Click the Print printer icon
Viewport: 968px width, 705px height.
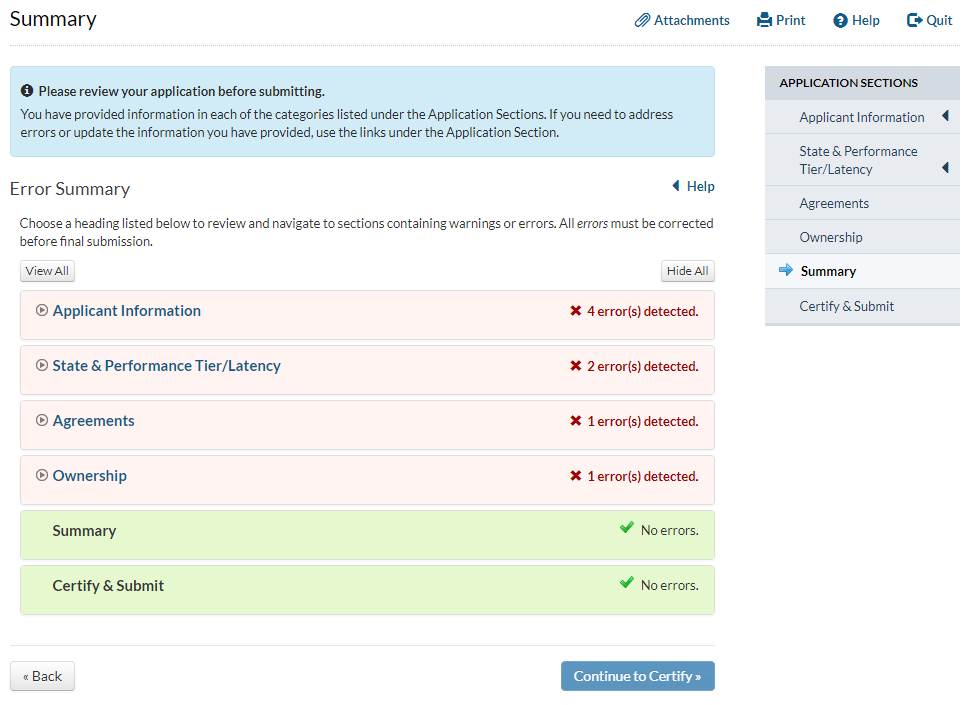pos(764,20)
